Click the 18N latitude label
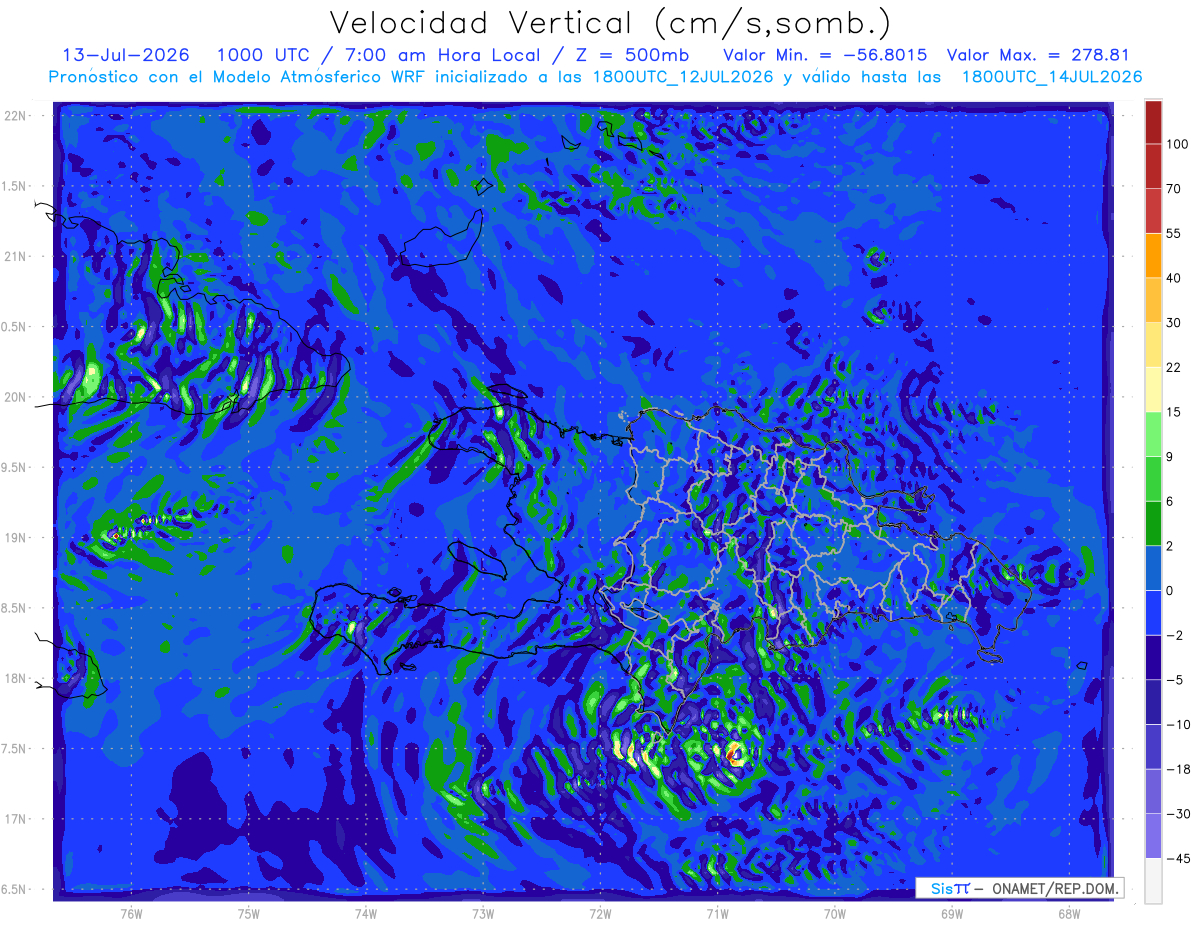This screenshot has height=927, width=1200. tap(15, 678)
